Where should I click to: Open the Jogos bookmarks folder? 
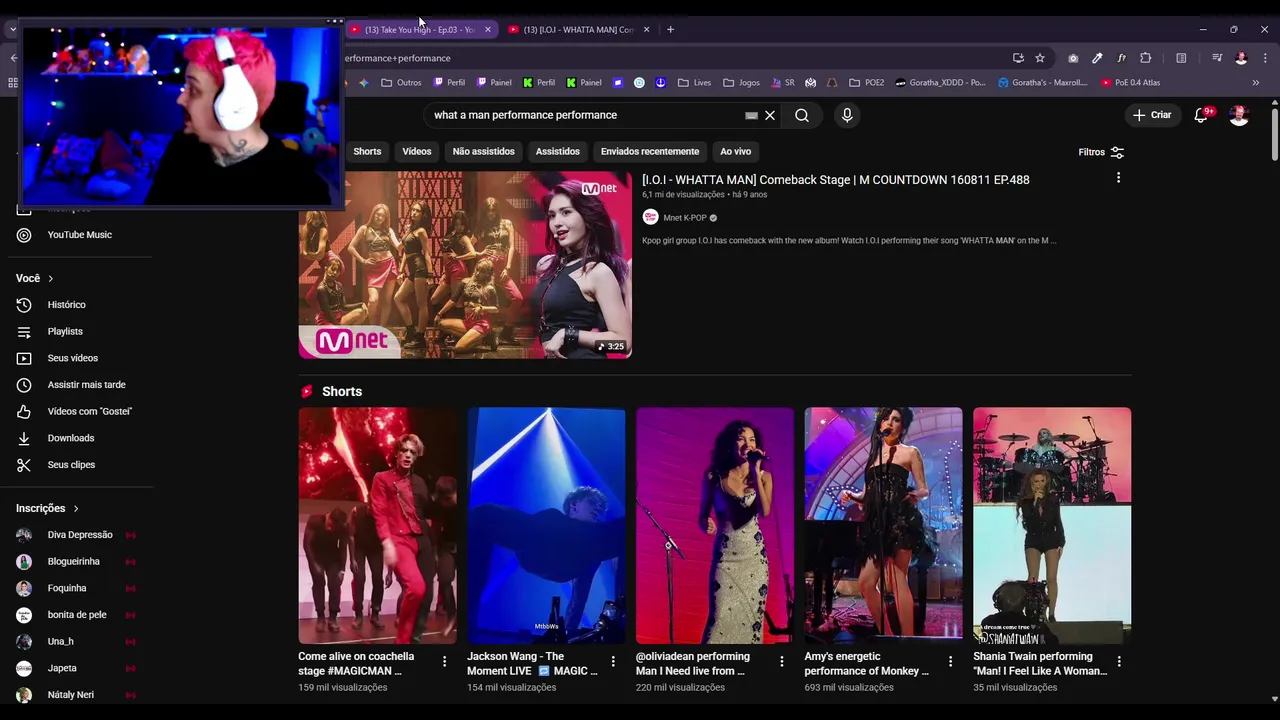point(741,83)
